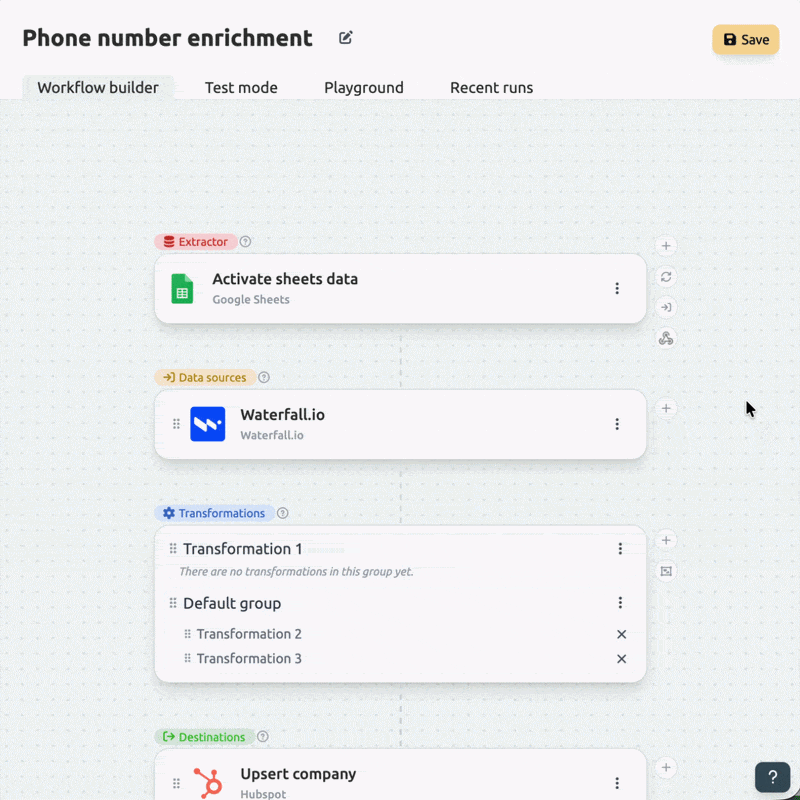Click the webhook icon beside Extractor card
Viewport: 800px width, 800px height.
coord(666,338)
